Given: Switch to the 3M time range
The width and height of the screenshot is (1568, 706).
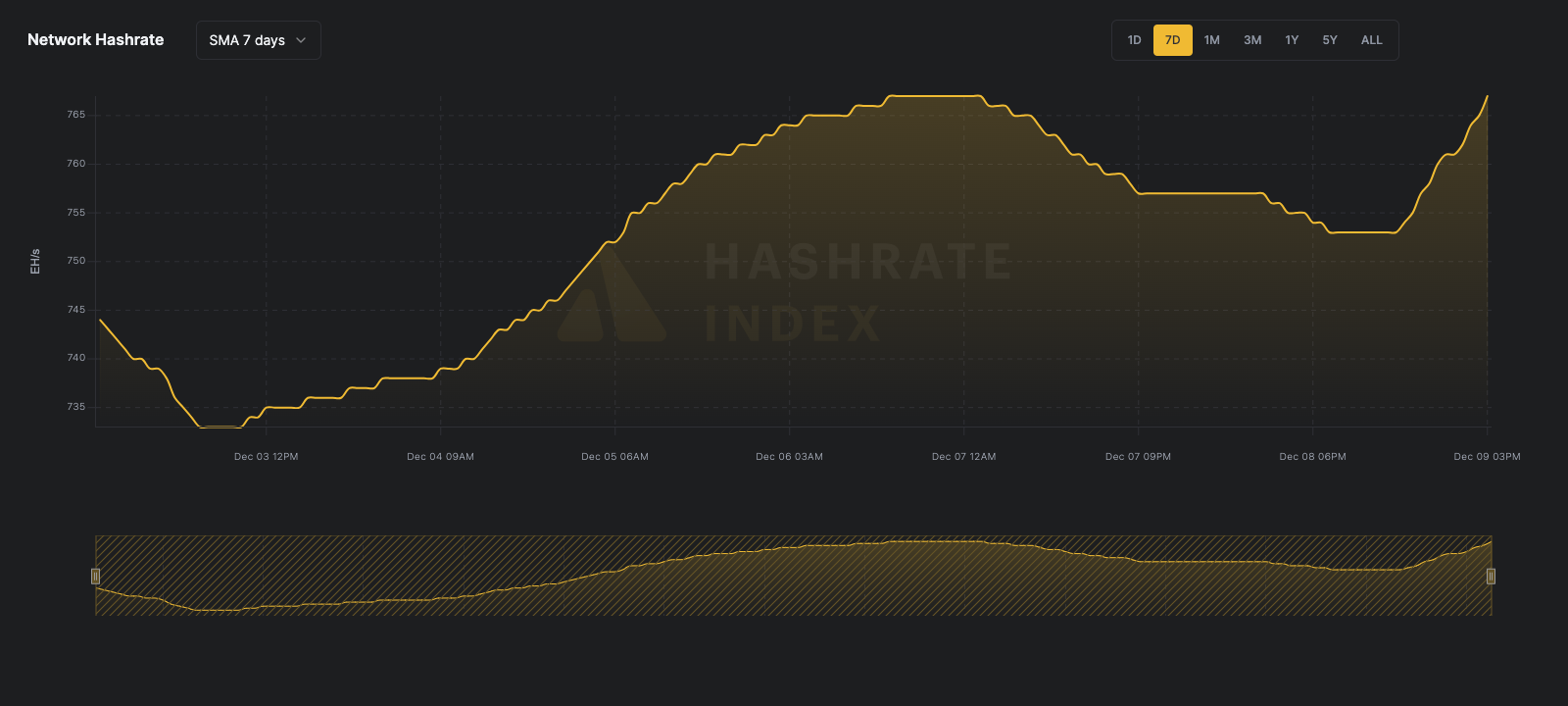Looking at the screenshot, I should pyautogui.click(x=1252, y=40).
